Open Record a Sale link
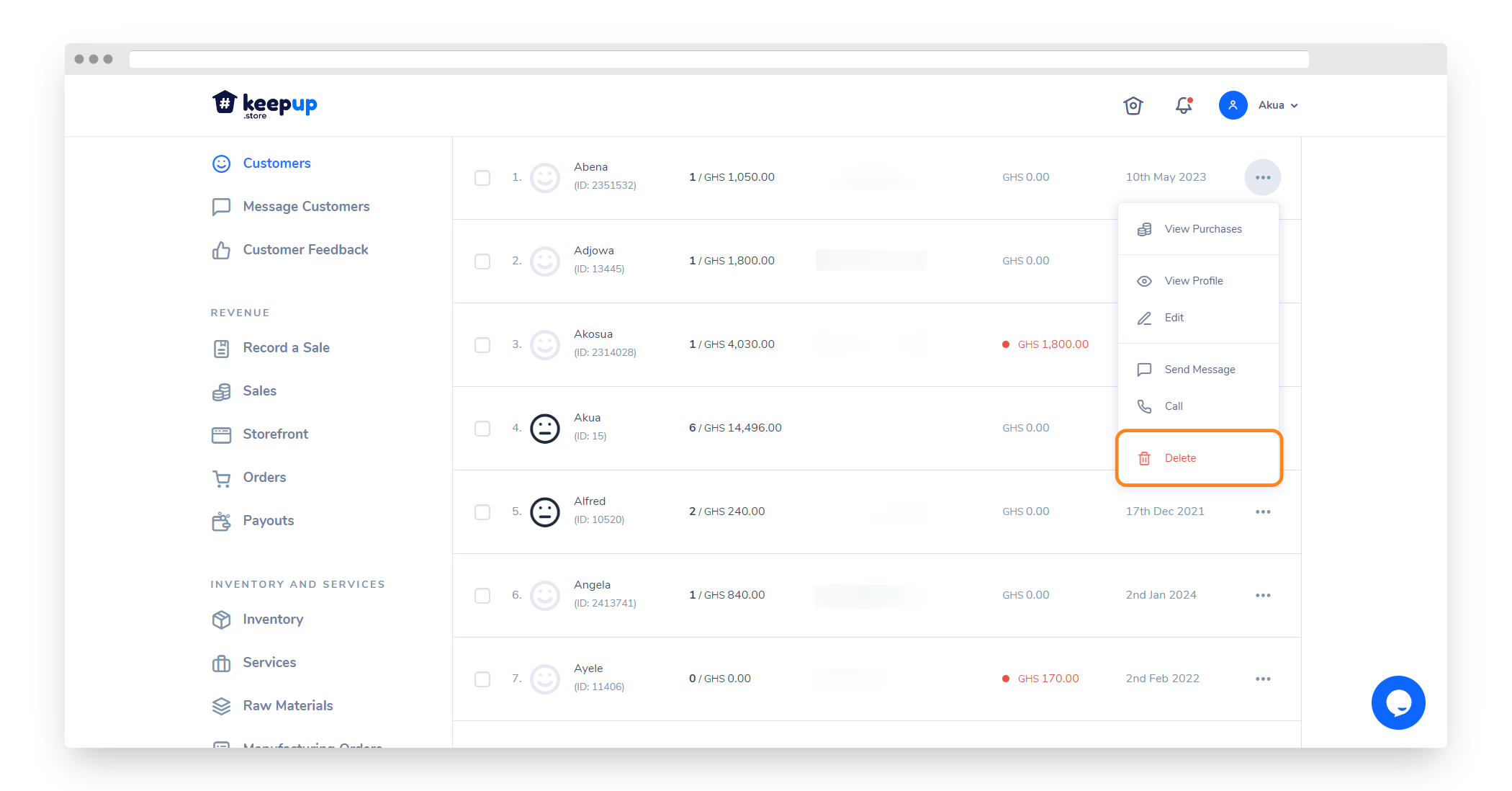 coord(286,347)
